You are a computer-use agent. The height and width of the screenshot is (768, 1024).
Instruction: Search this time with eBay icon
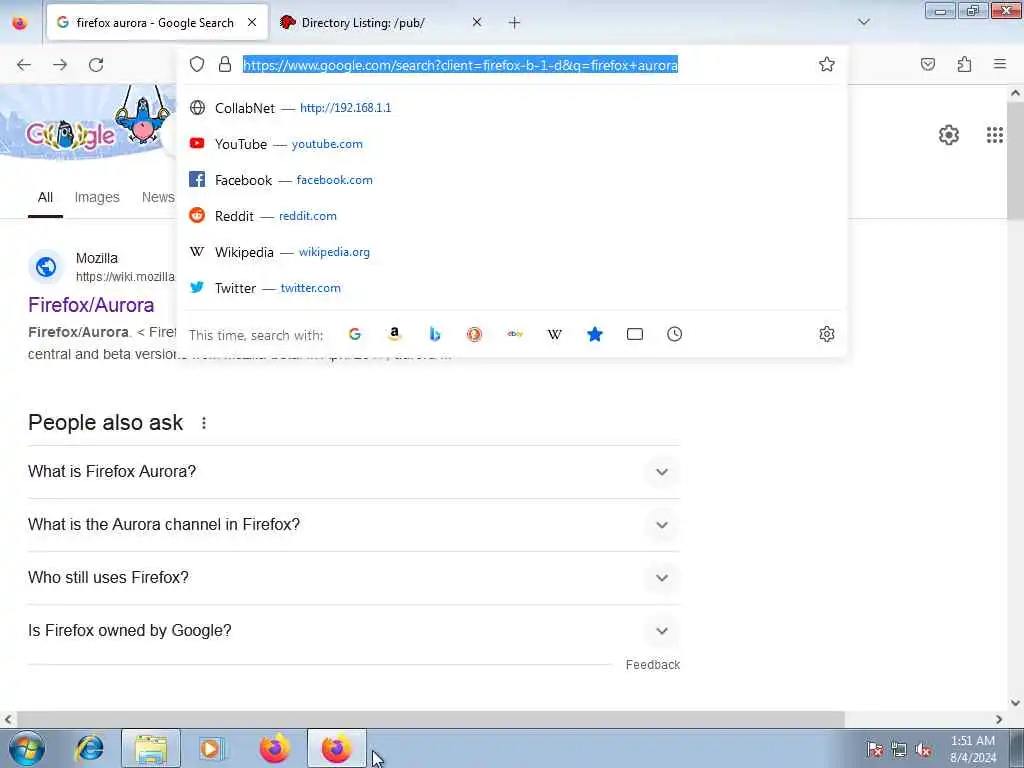515,334
